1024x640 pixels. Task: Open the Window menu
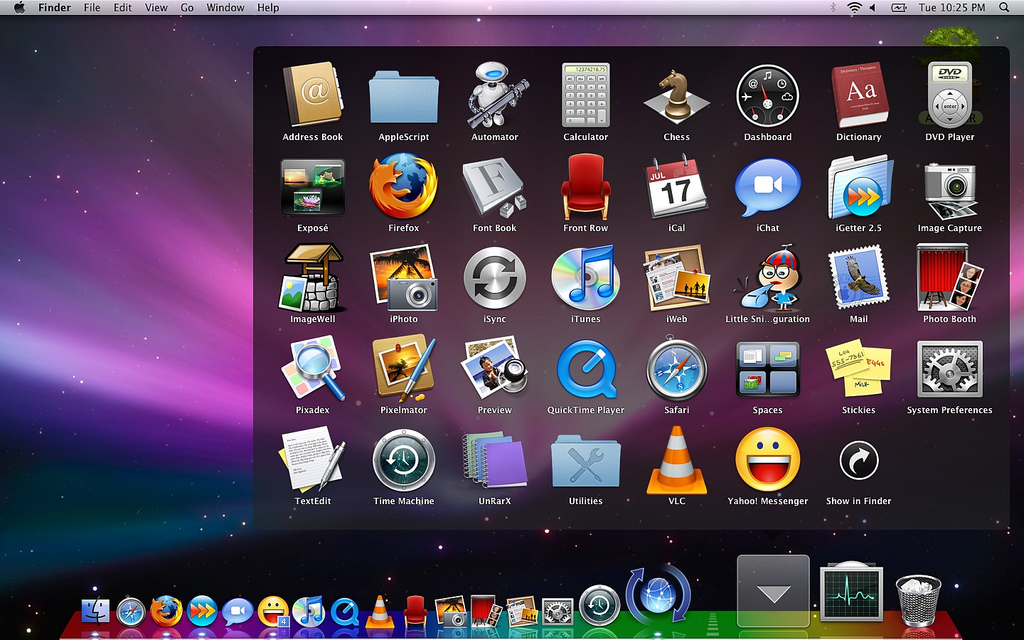pos(225,8)
